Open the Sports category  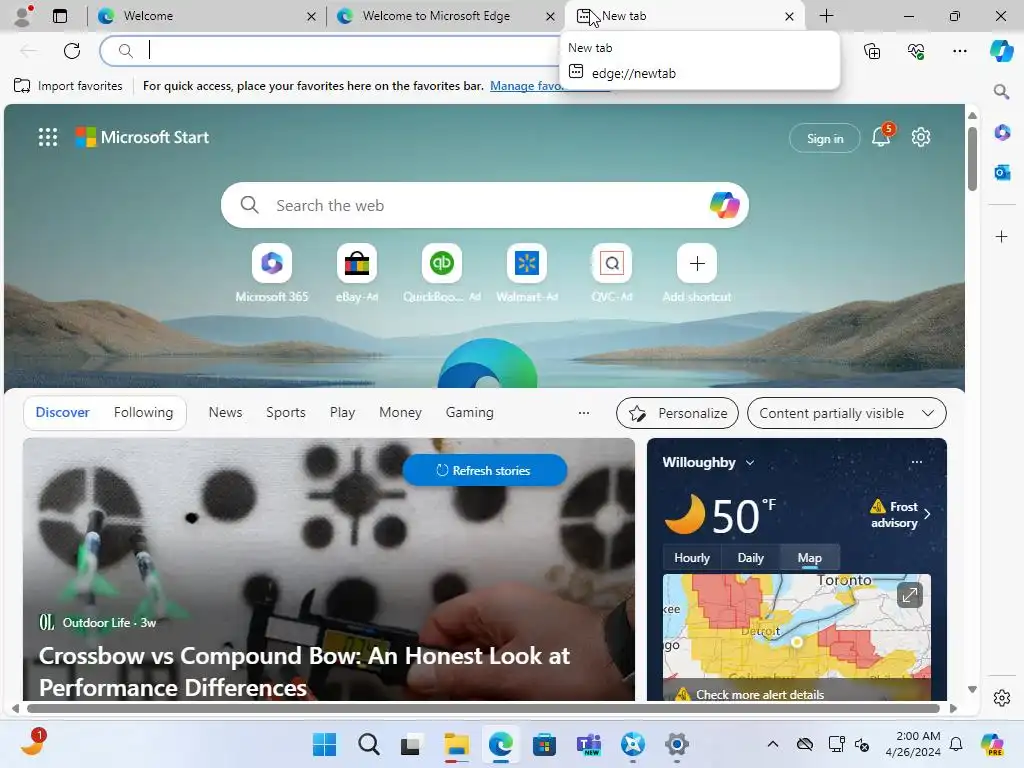click(285, 413)
